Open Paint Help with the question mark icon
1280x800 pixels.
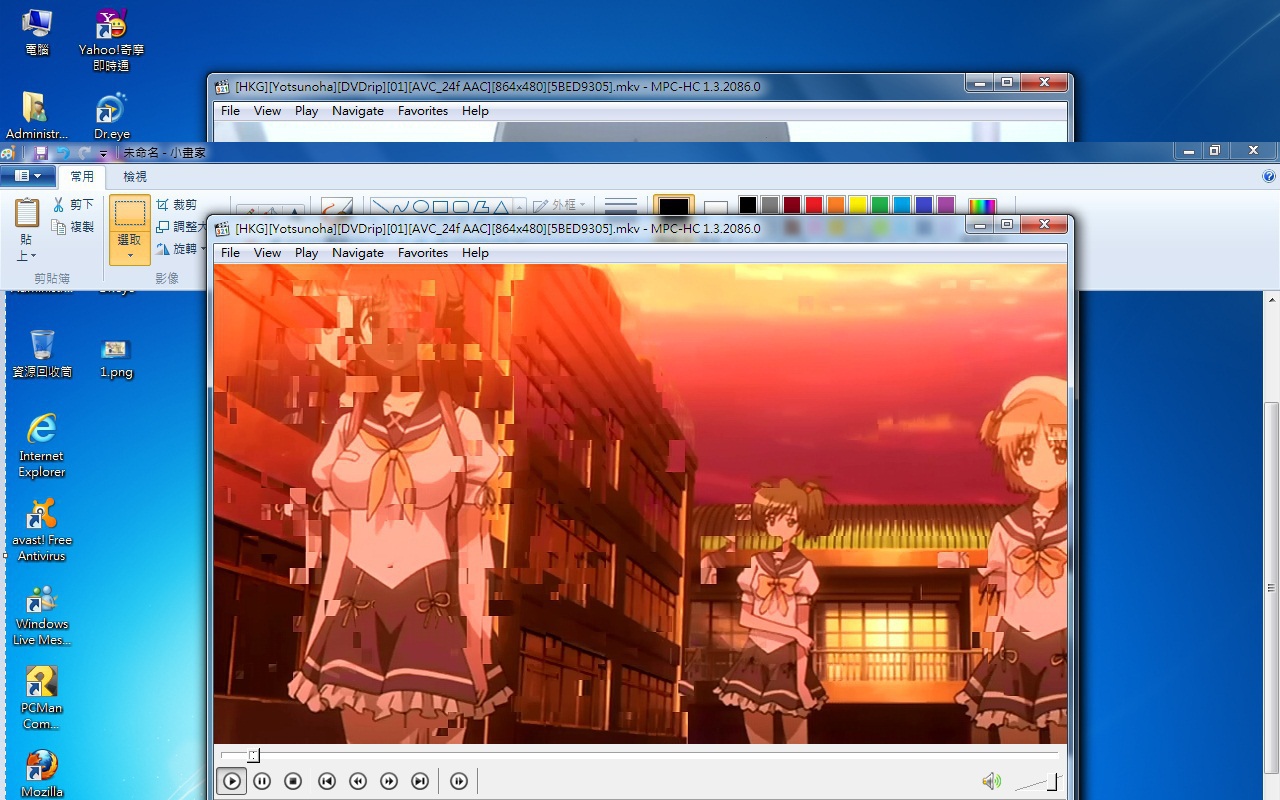[1269, 177]
